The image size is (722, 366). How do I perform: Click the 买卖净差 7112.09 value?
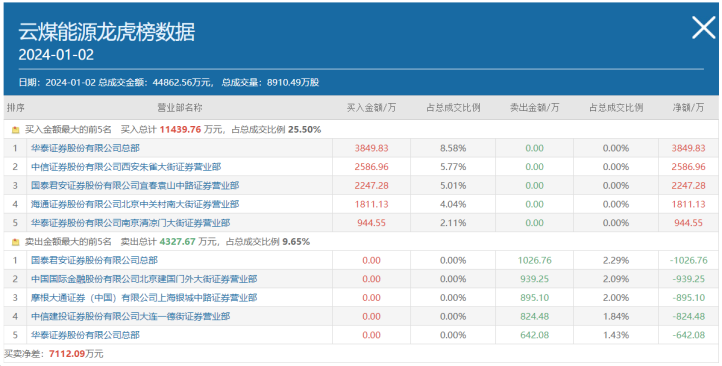pyautogui.click(x=67, y=354)
